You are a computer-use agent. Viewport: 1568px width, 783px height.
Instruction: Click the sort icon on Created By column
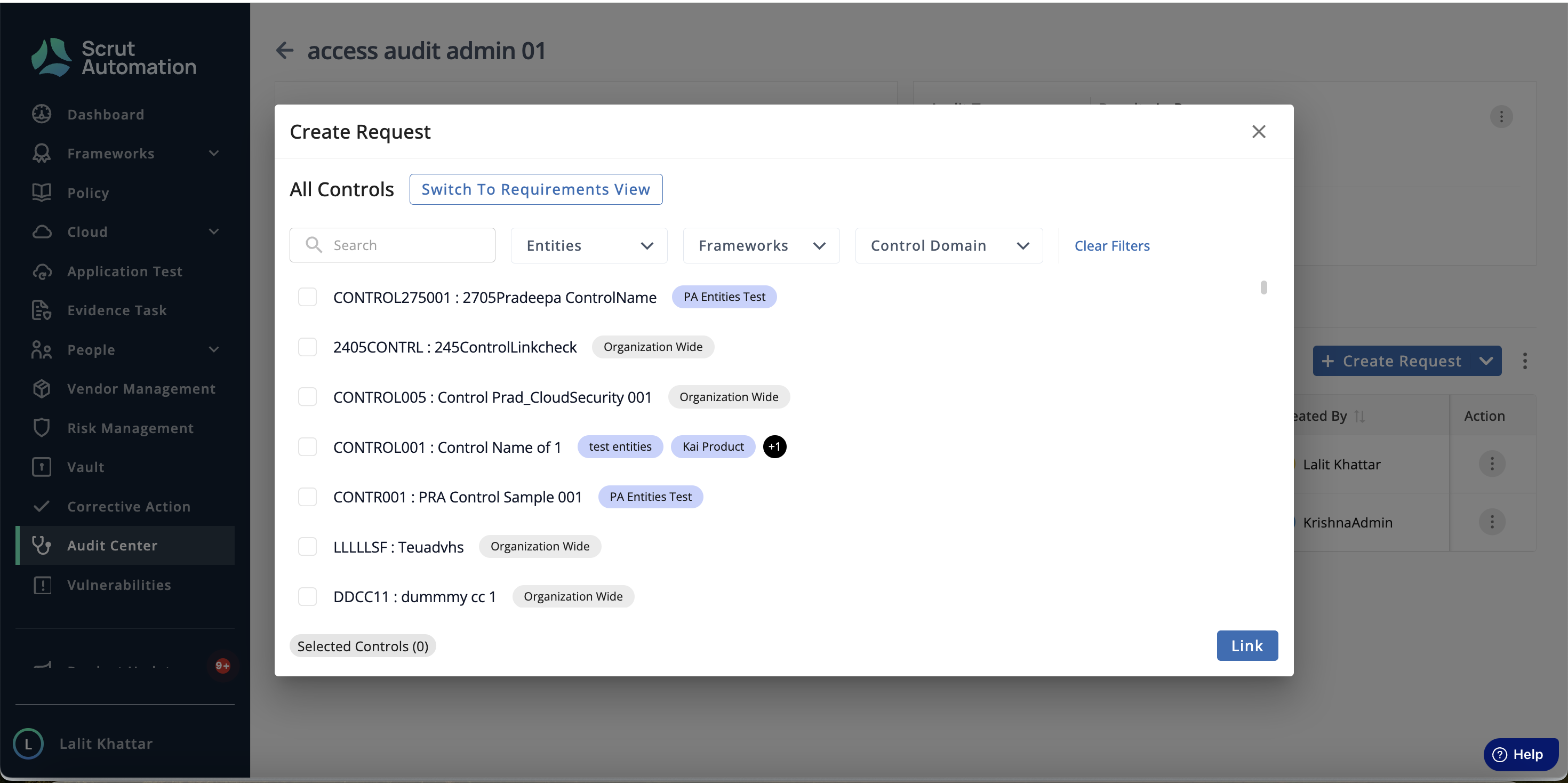pos(1360,416)
